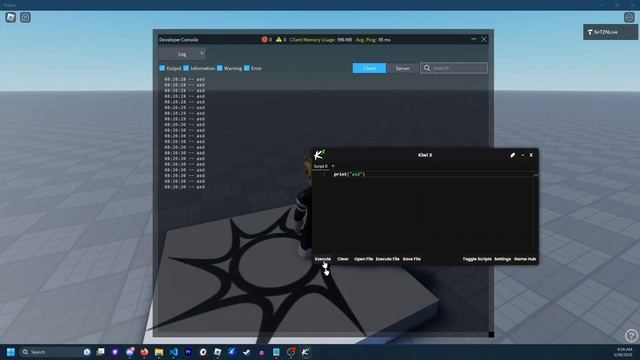640x360 pixels.
Task: Toggle the Warning checkbox
Action: [220, 68]
